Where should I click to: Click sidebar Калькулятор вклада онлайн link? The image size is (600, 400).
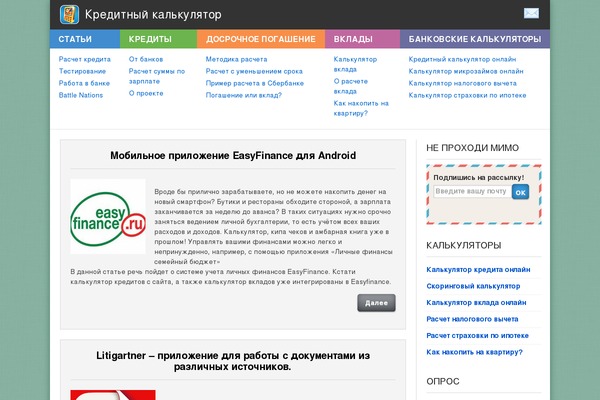click(476, 302)
